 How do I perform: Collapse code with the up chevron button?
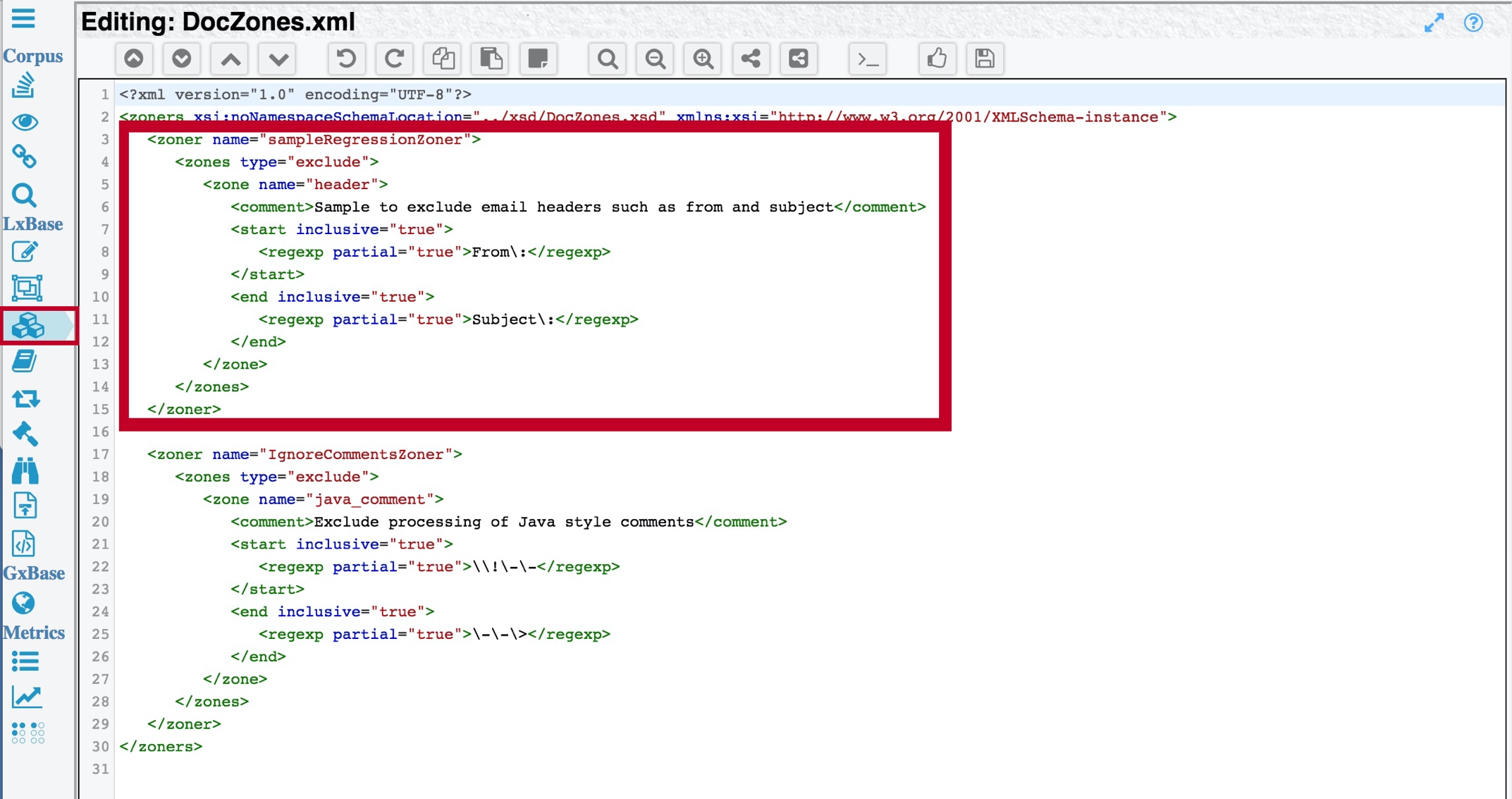pyautogui.click(x=229, y=59)
